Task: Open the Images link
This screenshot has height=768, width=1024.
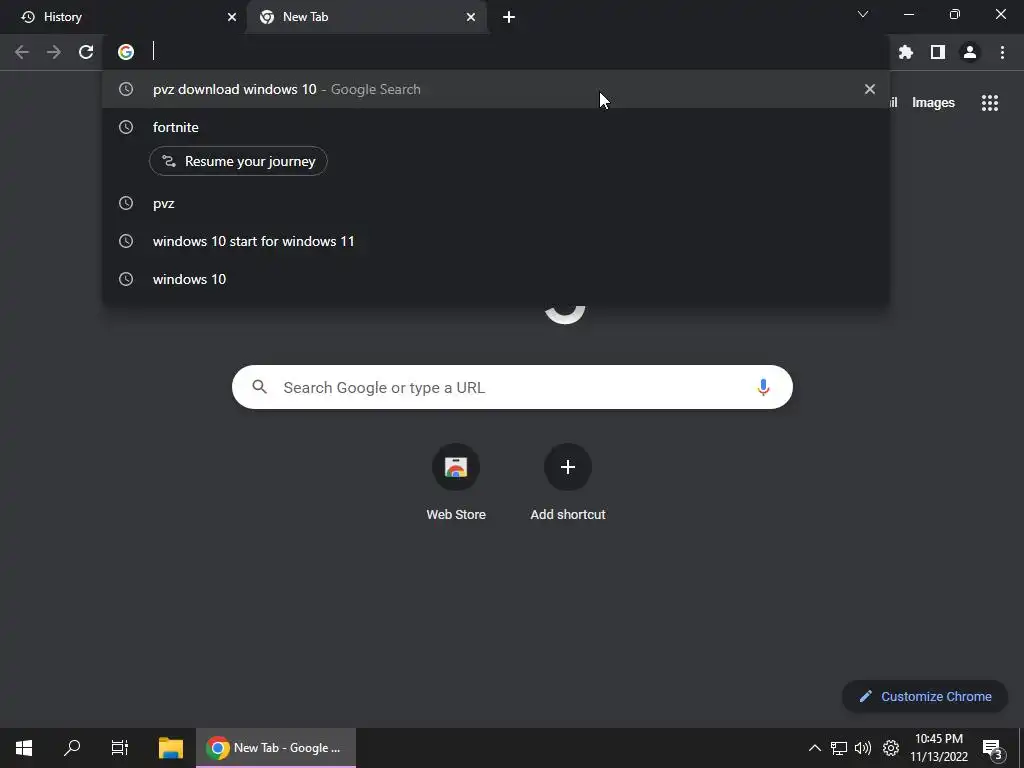Action: (x=933, y=103)
